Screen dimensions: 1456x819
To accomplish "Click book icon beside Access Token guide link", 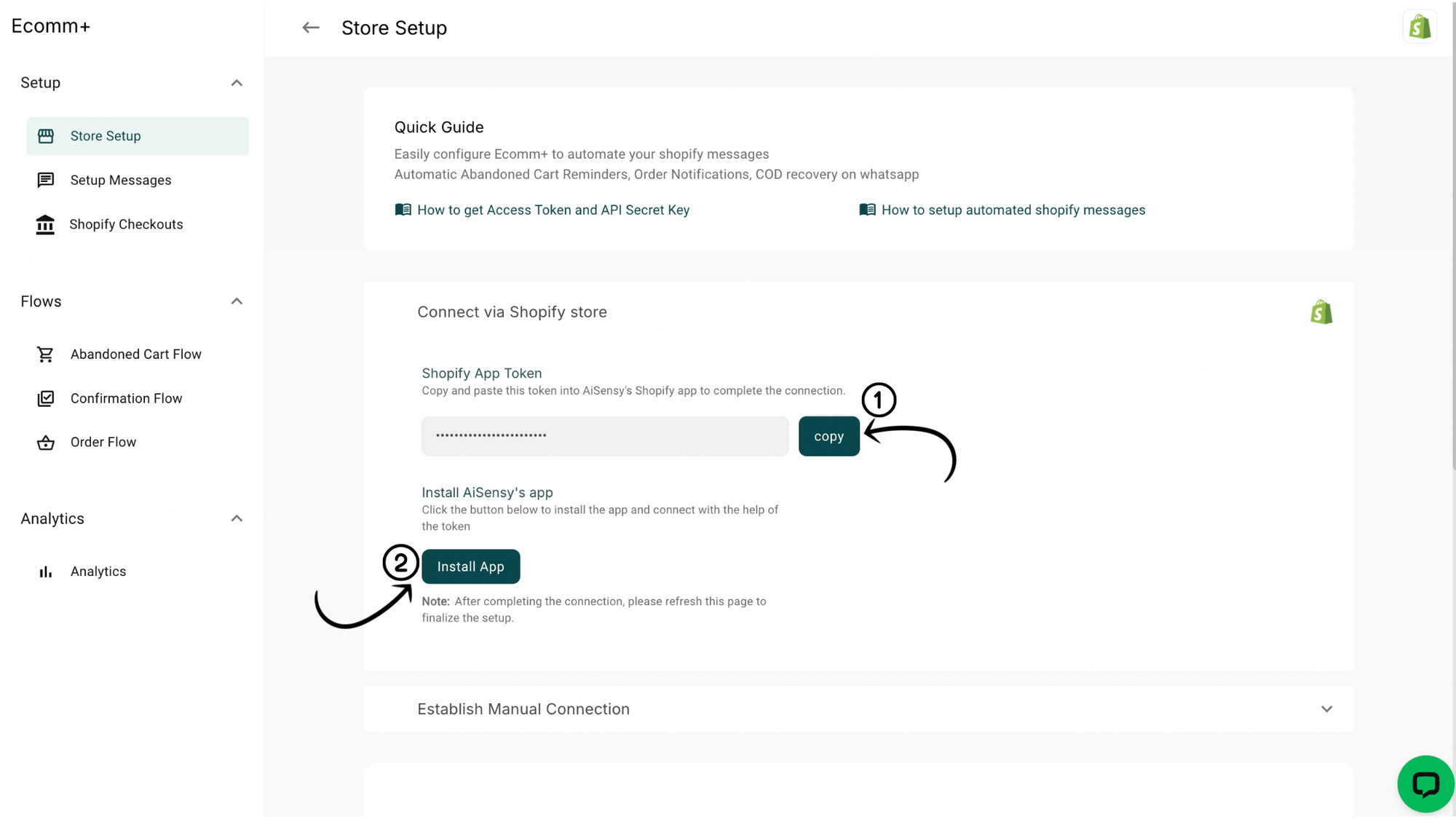I will coord(403,210).
